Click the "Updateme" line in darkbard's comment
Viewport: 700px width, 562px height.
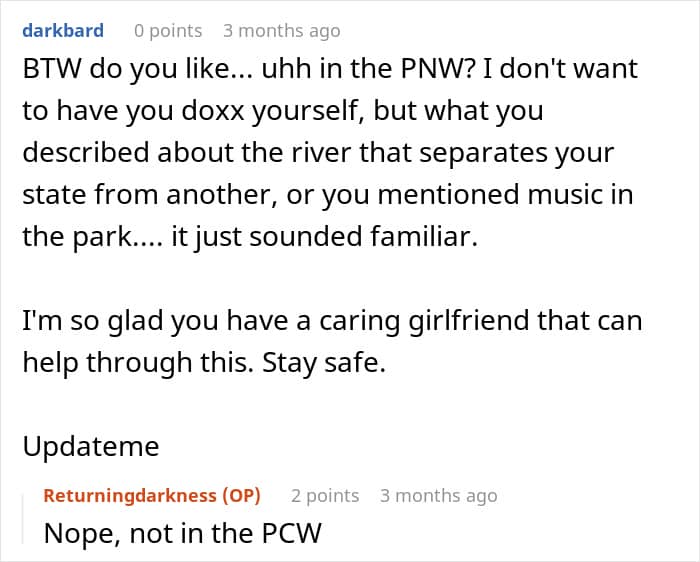point(91,446)
